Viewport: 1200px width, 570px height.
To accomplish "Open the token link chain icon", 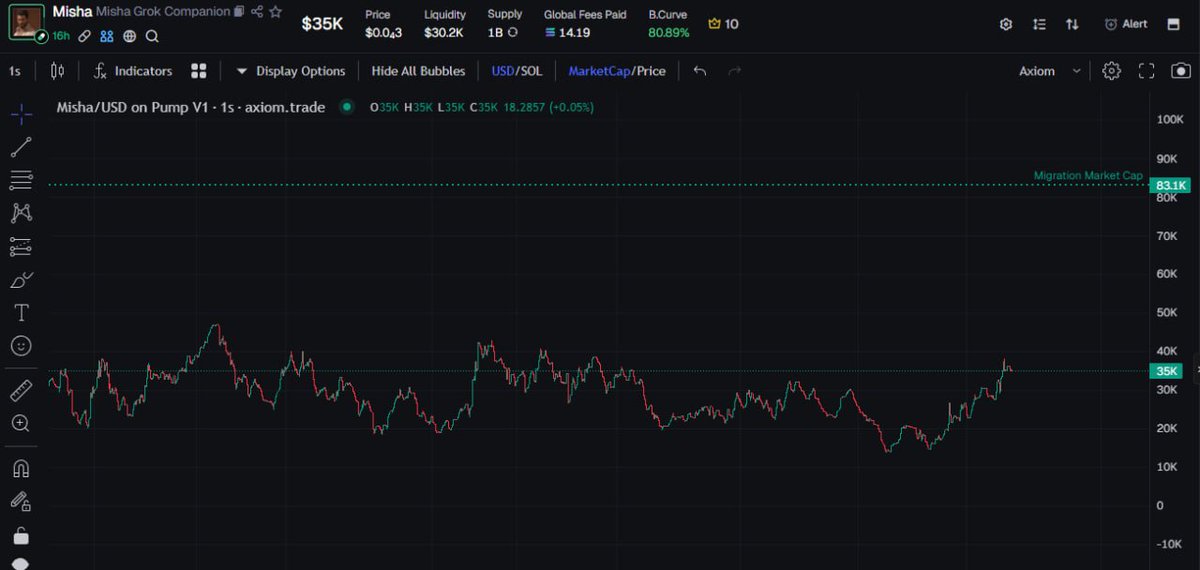I will coord(85,36).
